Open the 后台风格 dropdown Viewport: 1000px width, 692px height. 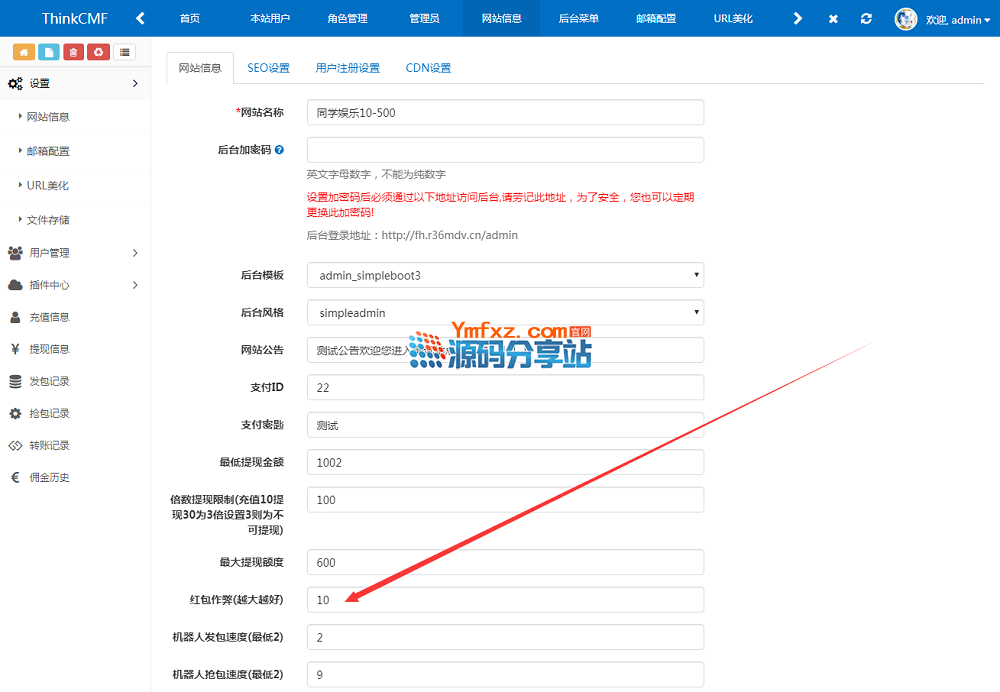(x=505, y=313)
